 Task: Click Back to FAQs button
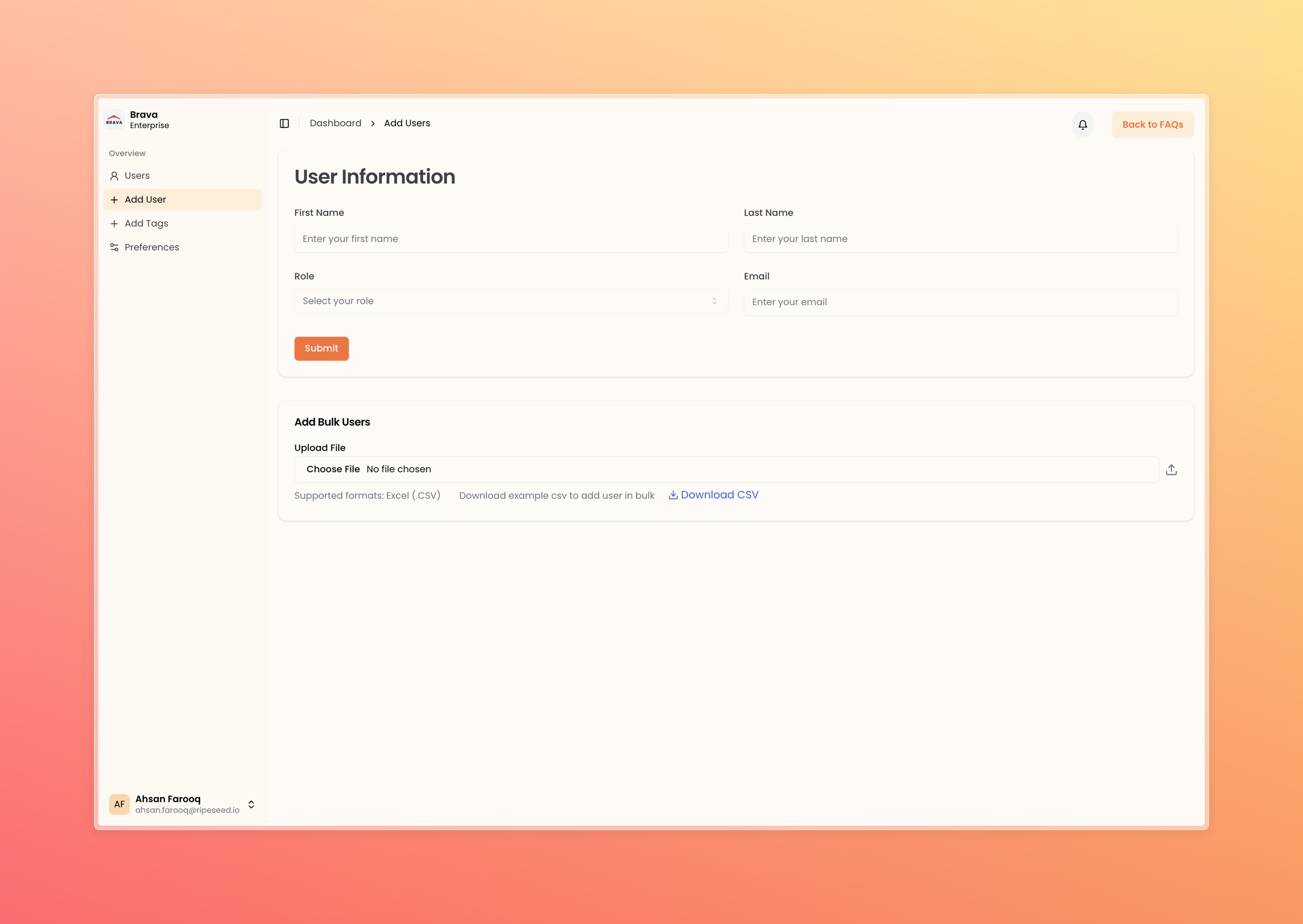click(1152, 125)
